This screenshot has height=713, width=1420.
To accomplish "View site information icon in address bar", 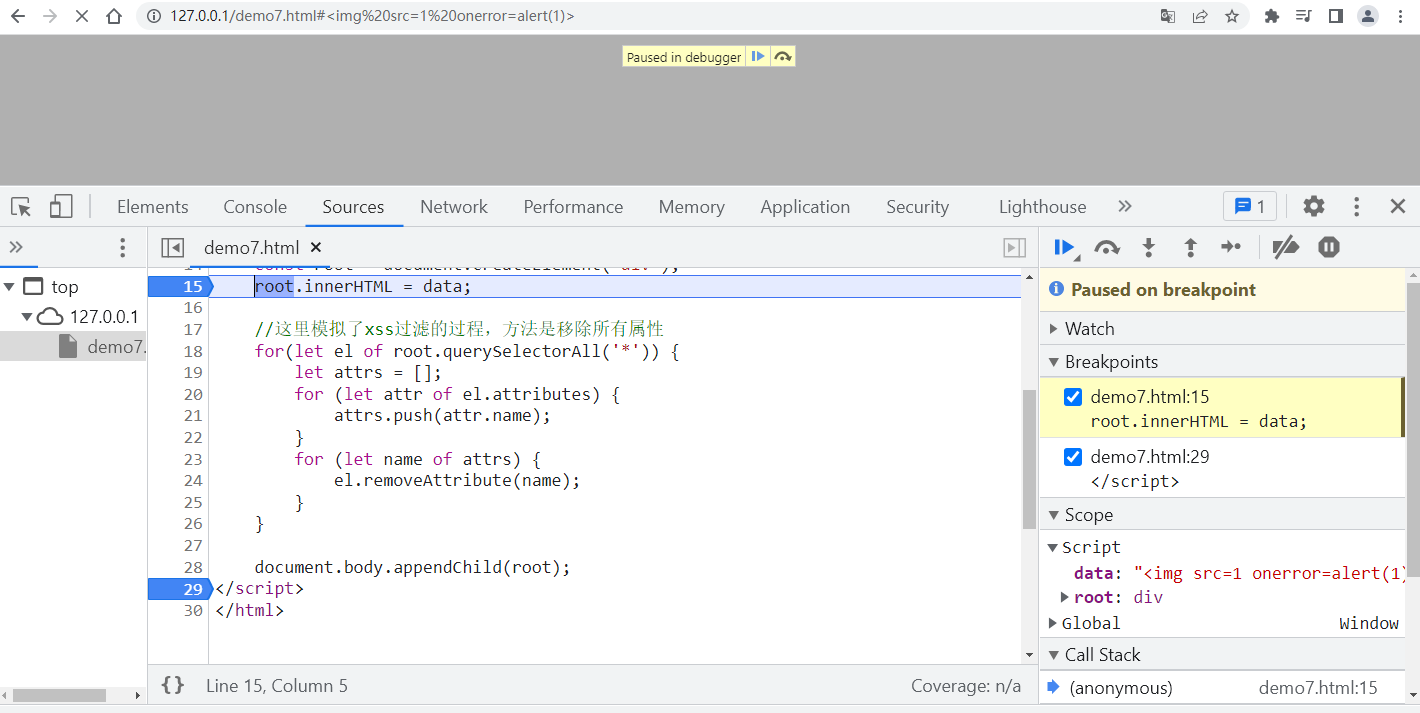I will (x=153, y=16).
